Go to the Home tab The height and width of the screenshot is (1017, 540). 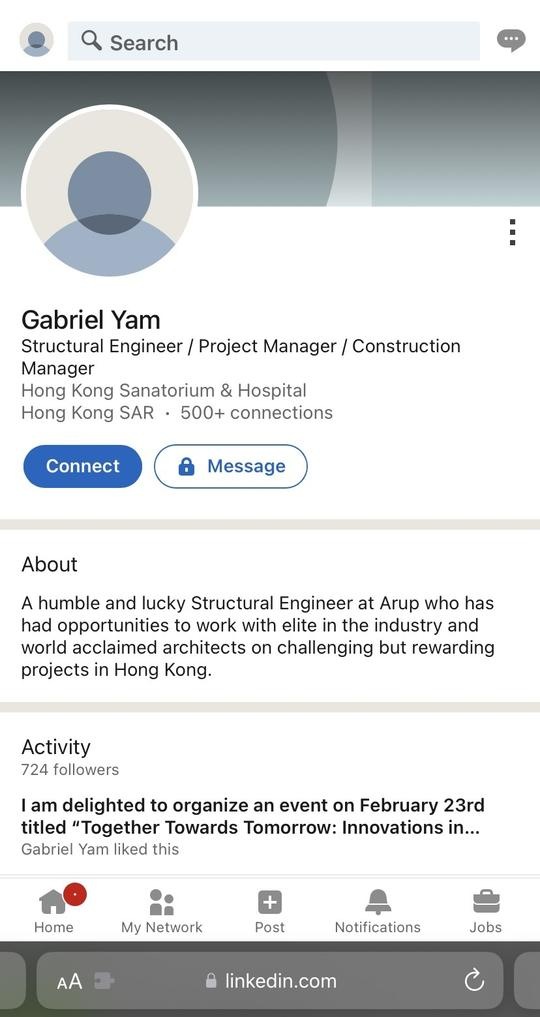tap(54, 910)
